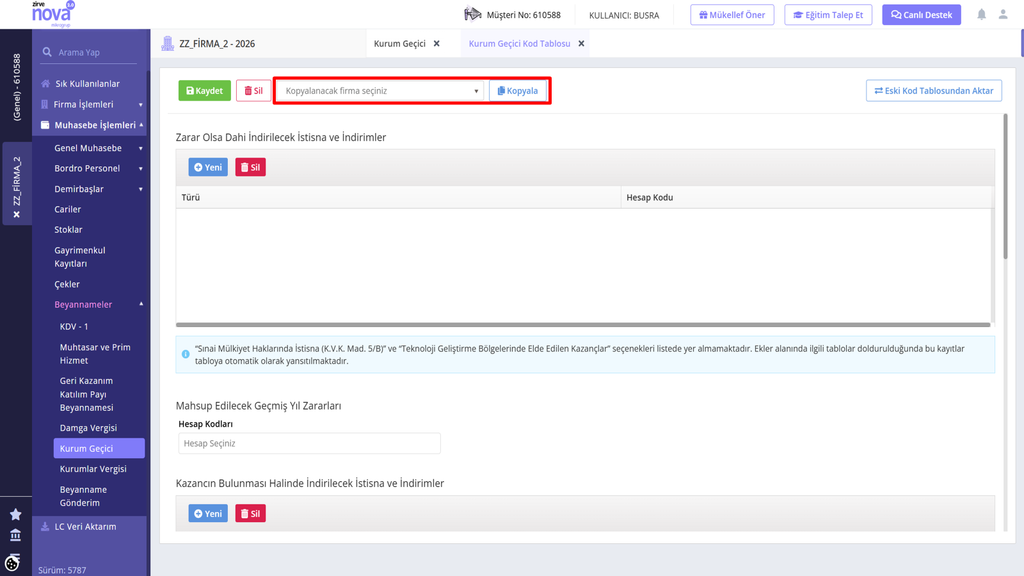
Task: Select the Kurum Geçici Kod Tablosu tab
Action: pyautogui.click(x=519, y=44)
